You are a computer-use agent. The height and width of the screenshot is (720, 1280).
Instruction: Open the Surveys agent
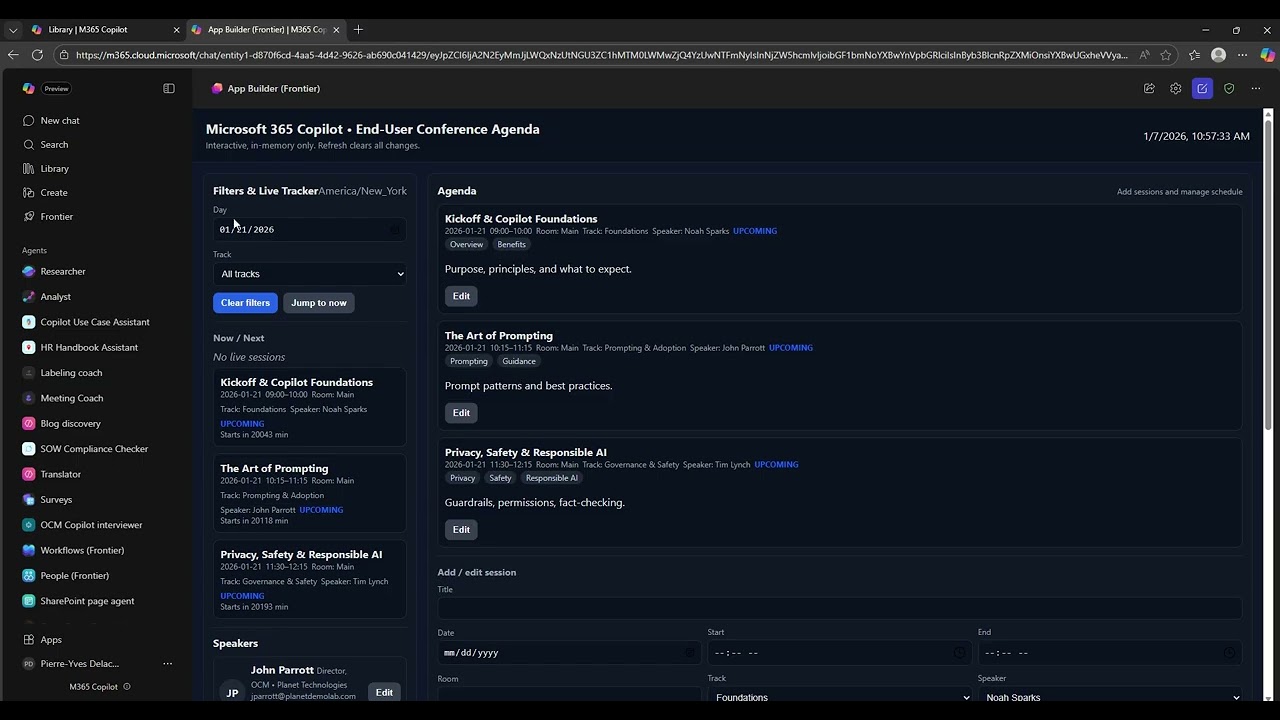click(x=56, y=499)
